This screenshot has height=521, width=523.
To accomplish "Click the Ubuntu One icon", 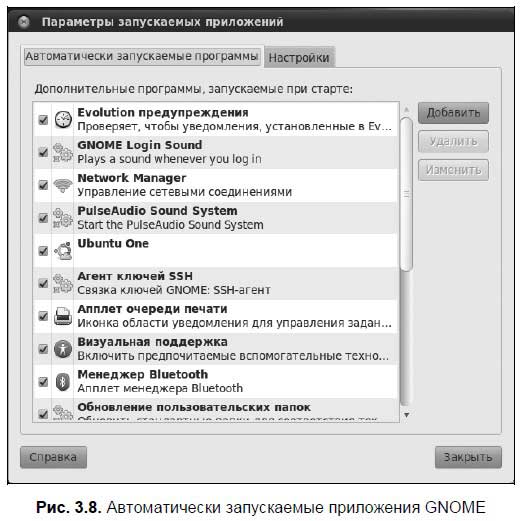I will pos(63,251).
